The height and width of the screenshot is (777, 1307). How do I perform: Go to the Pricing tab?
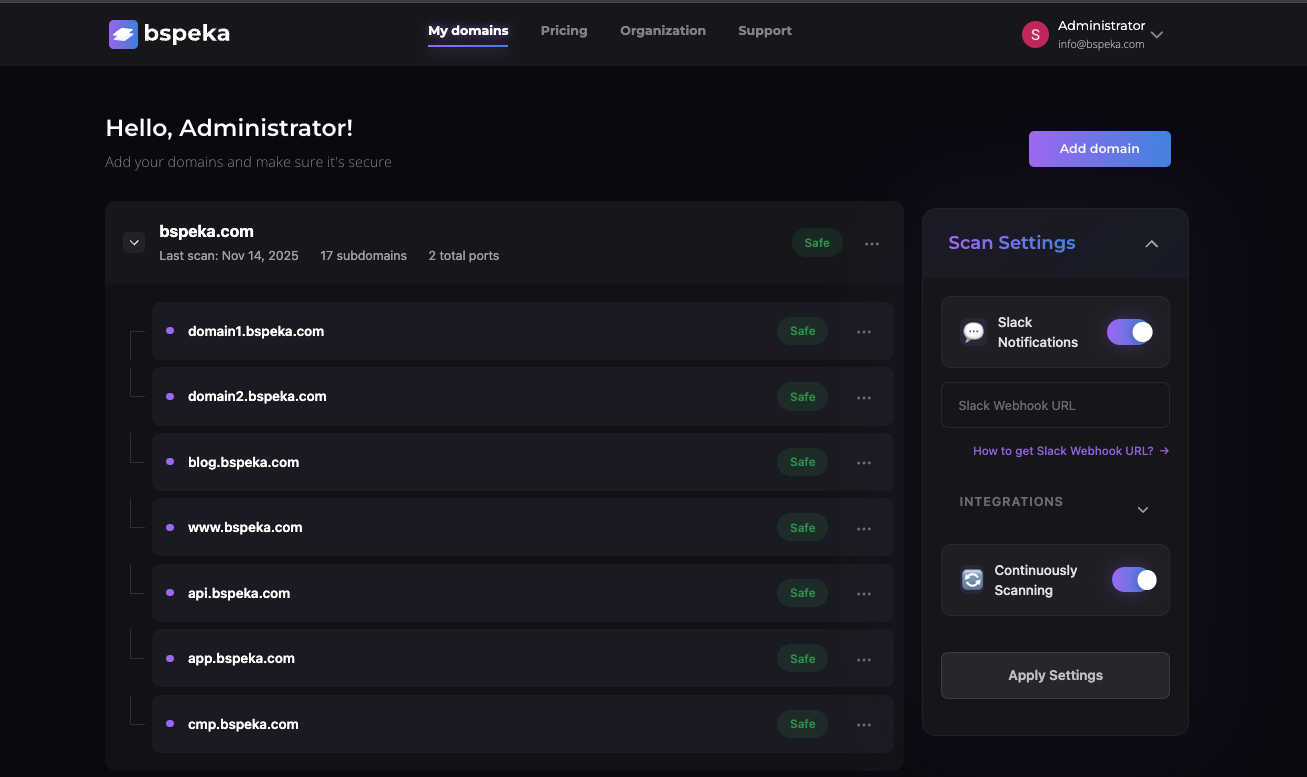(564, 31)
